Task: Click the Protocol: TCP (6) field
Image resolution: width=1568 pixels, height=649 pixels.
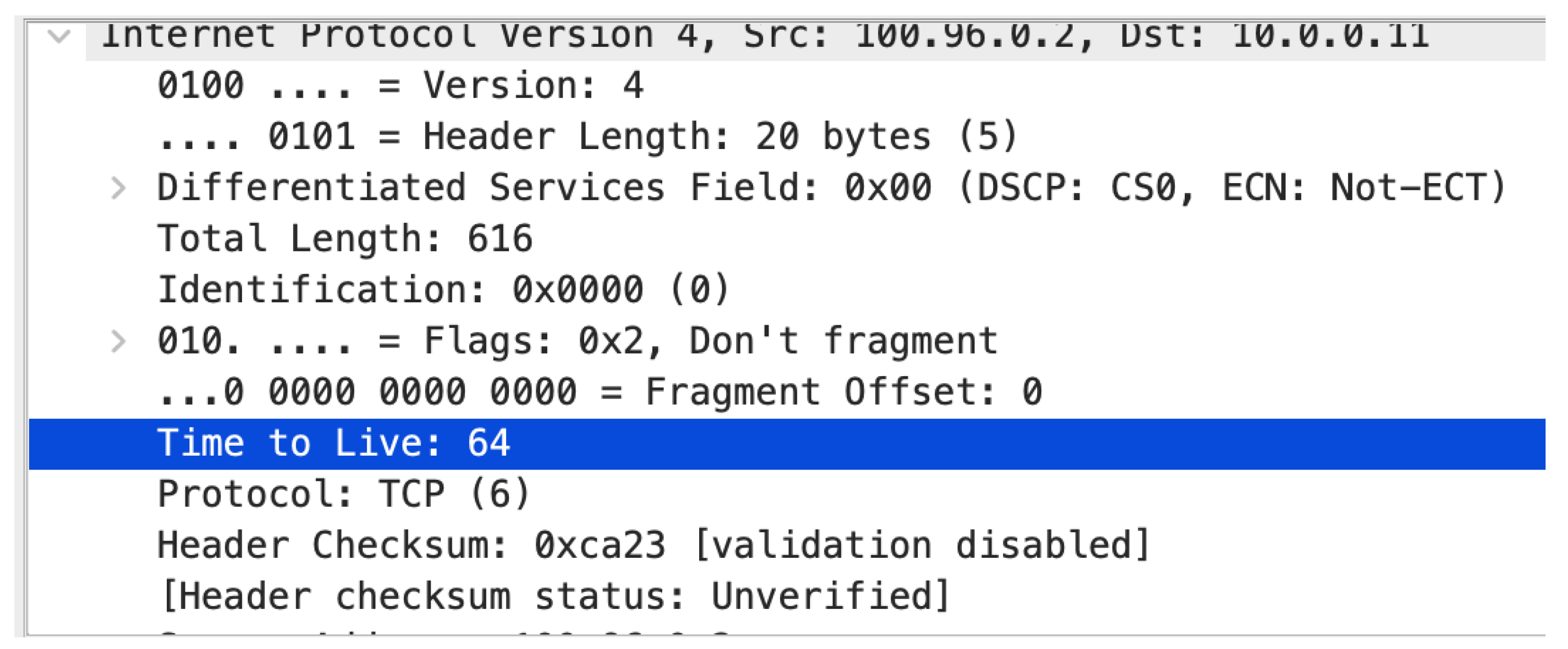Action: (344, 494)
